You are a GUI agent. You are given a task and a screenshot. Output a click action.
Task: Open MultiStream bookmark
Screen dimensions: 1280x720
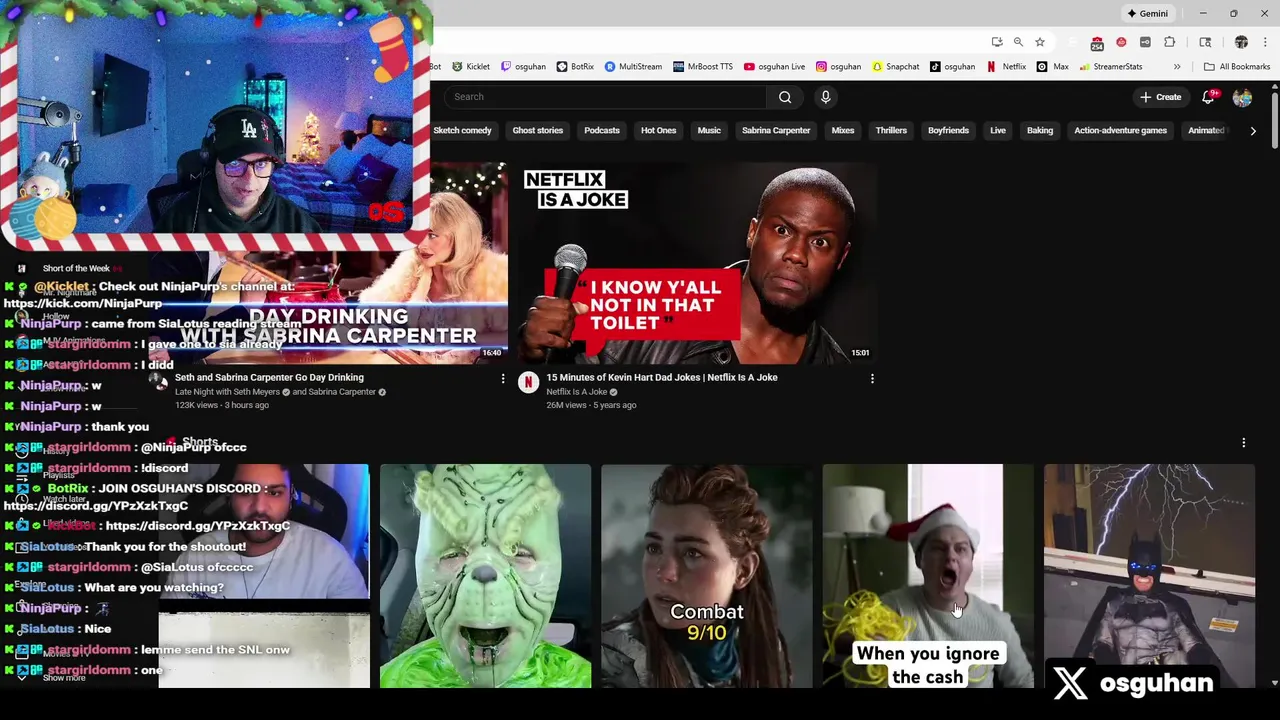(x=633, y=67)
